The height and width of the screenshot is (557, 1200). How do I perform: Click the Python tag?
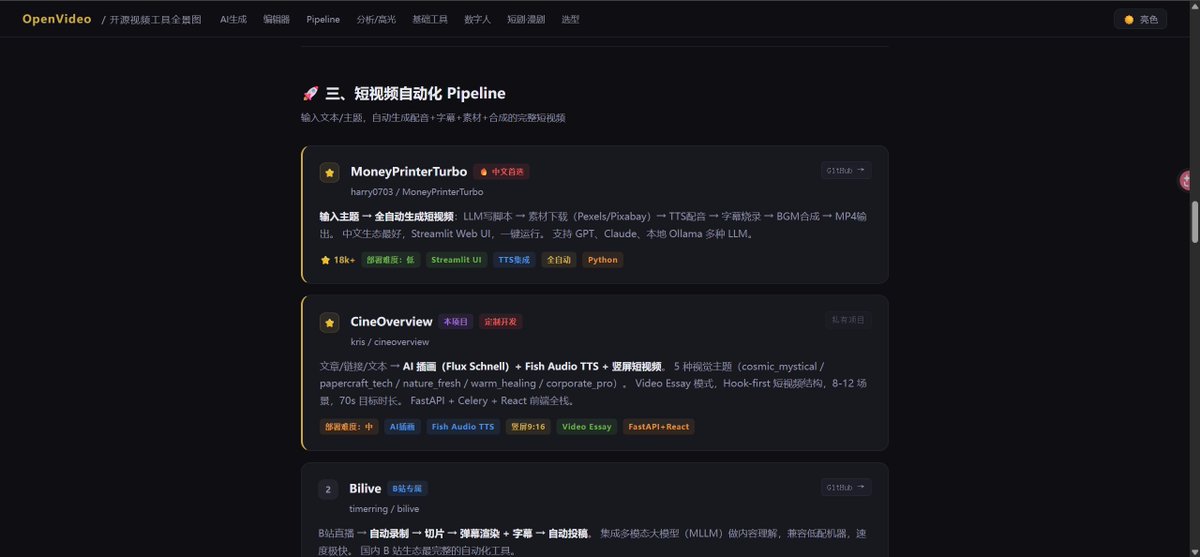(x=603, y=260)
